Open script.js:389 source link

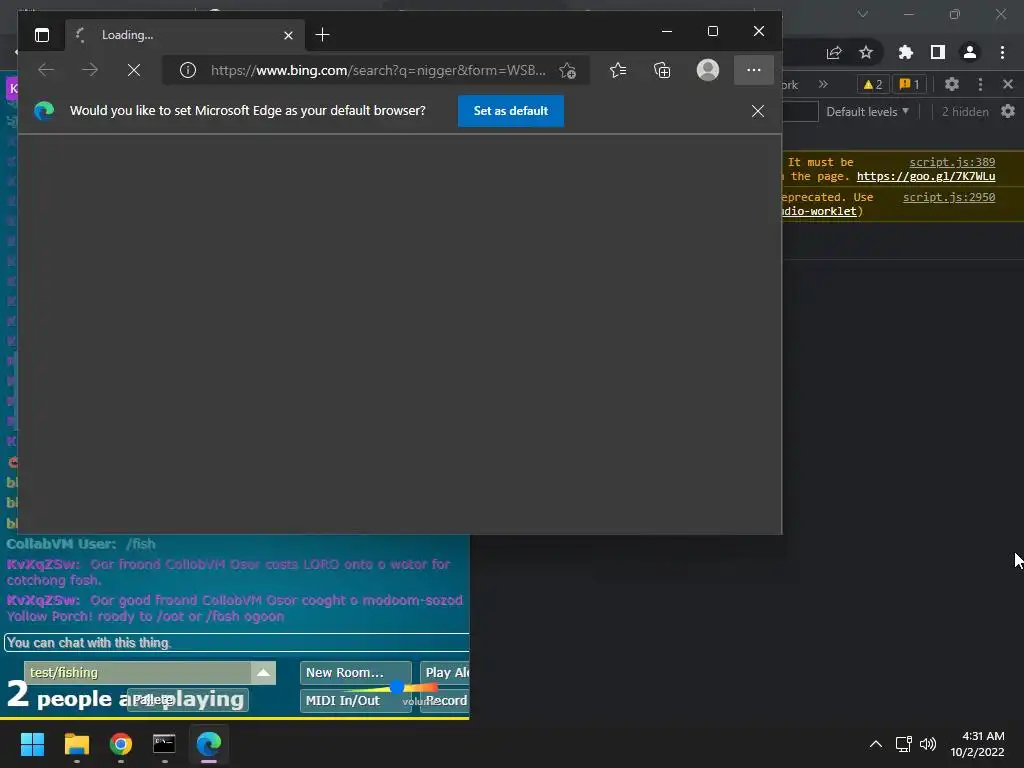(x=952, y=162)
